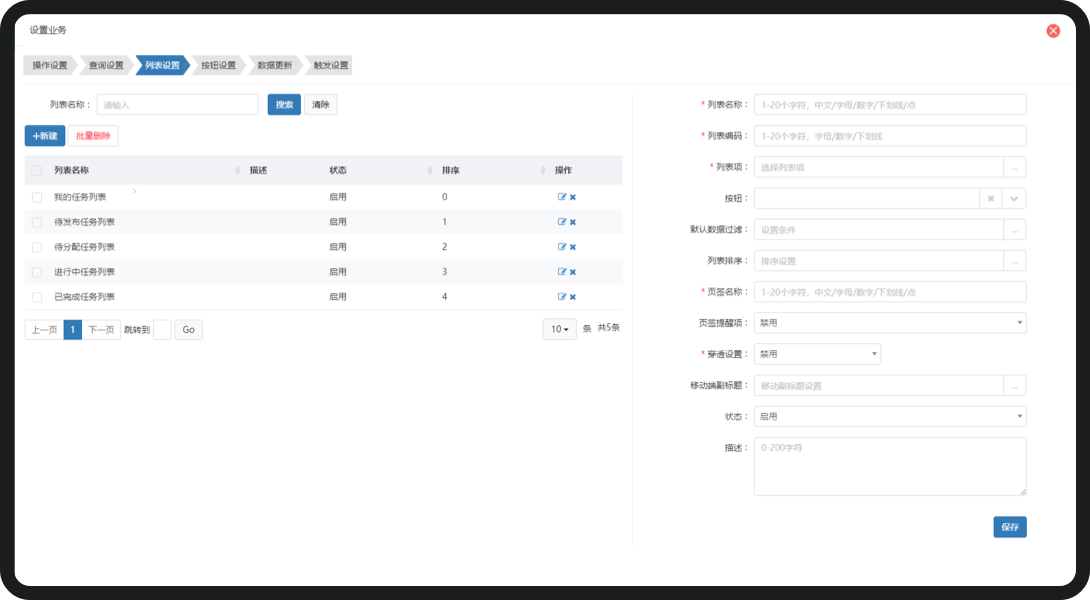Edit the 已完成任务列表 row

point(562,297)
